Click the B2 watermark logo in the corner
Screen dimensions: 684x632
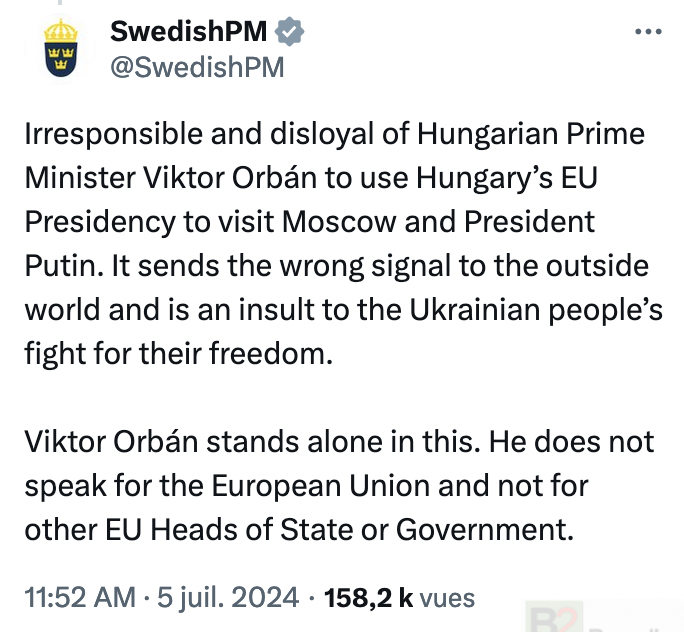coord(554,618)
